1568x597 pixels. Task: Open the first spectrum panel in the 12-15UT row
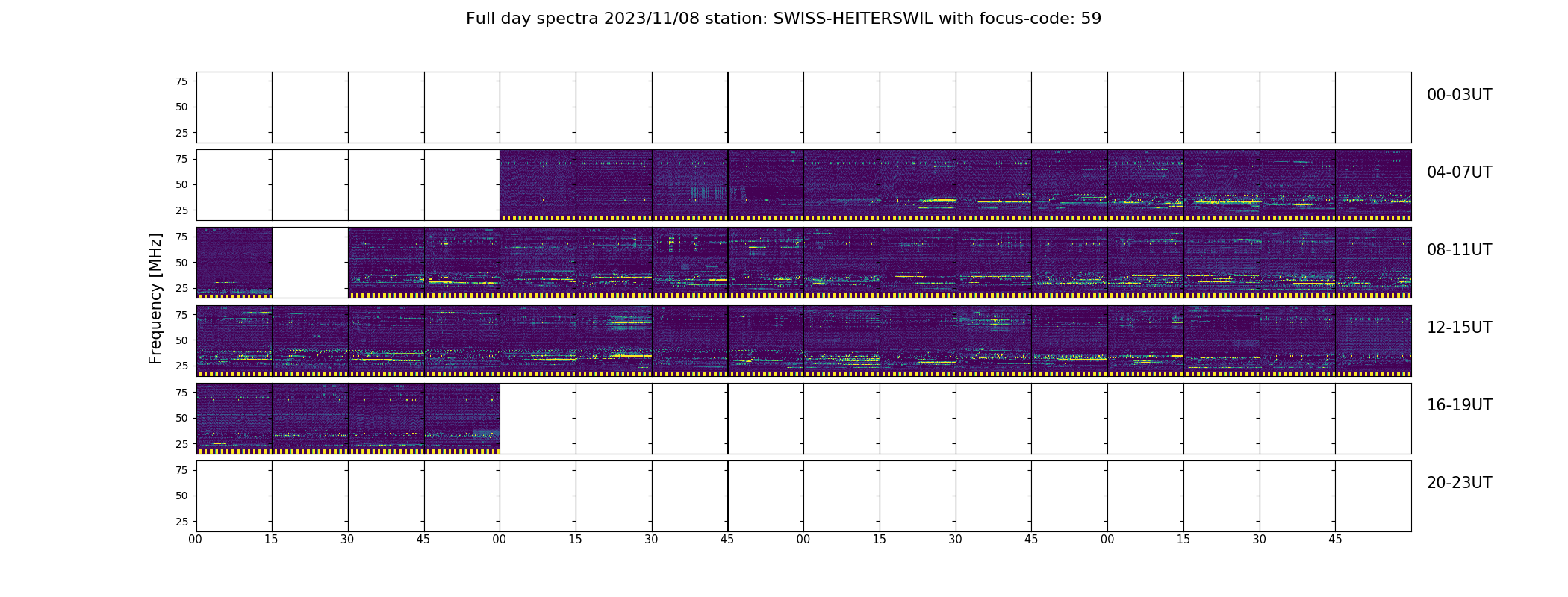(x=234, y=340)
